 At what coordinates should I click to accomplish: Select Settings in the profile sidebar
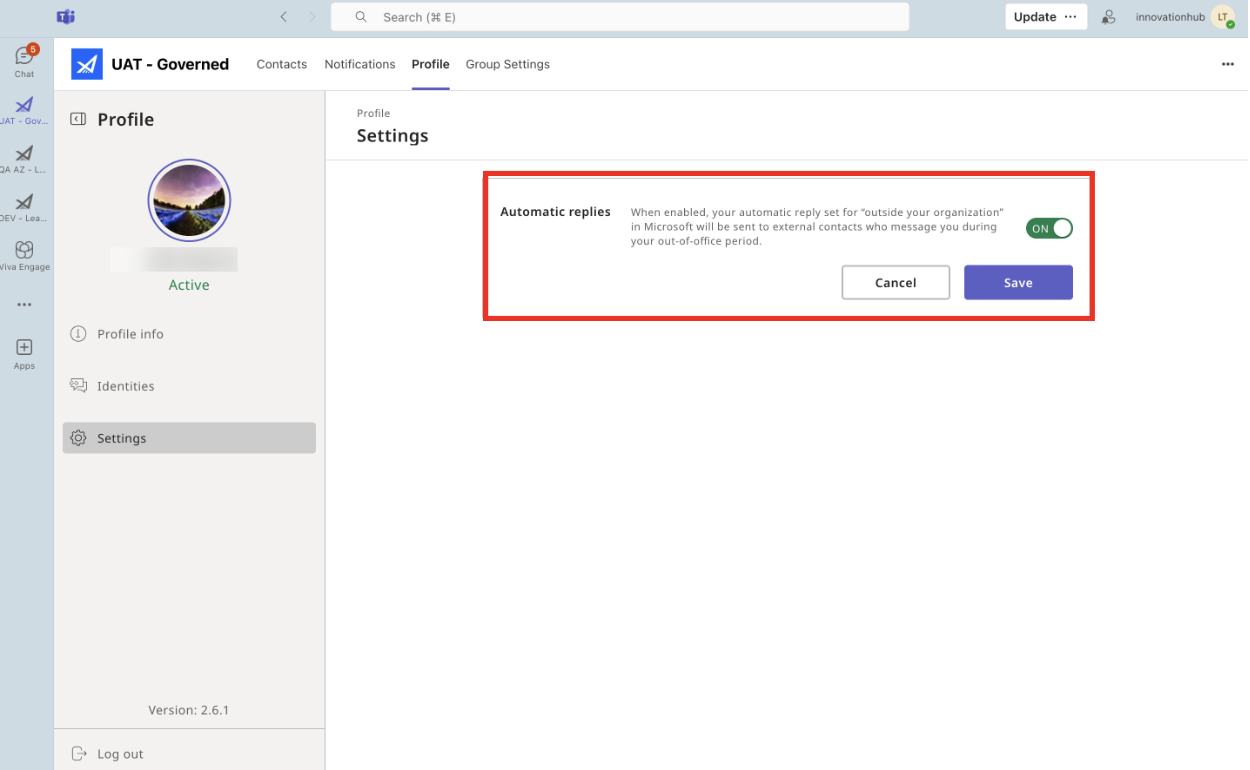tap(189, 438)
